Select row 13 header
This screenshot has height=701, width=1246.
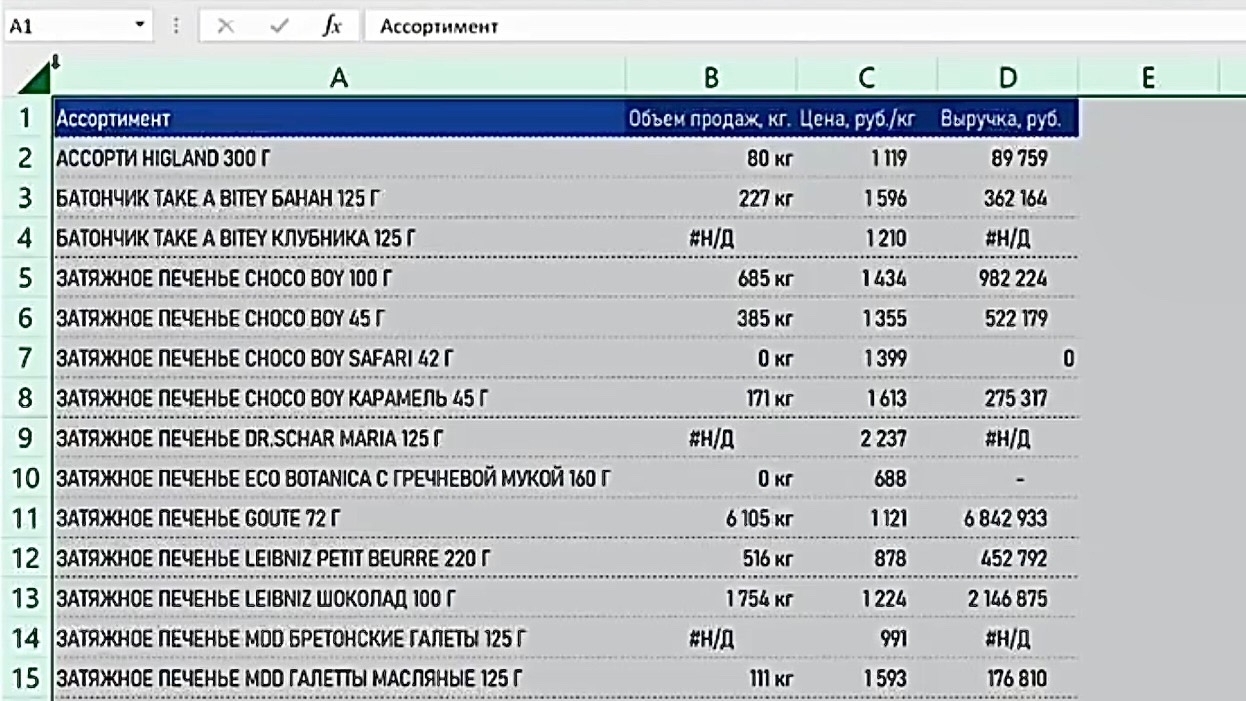(26, 599)
